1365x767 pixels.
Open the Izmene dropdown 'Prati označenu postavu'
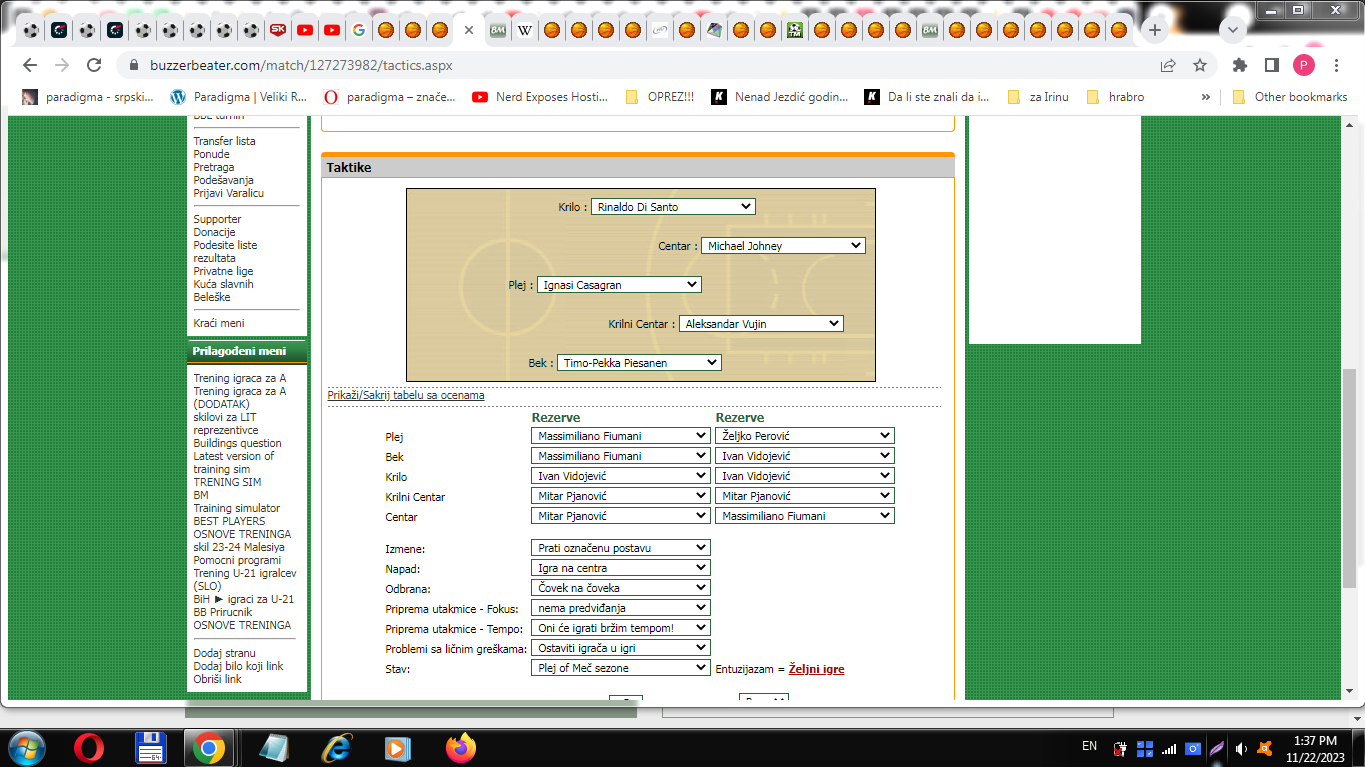tap(621, 548)
